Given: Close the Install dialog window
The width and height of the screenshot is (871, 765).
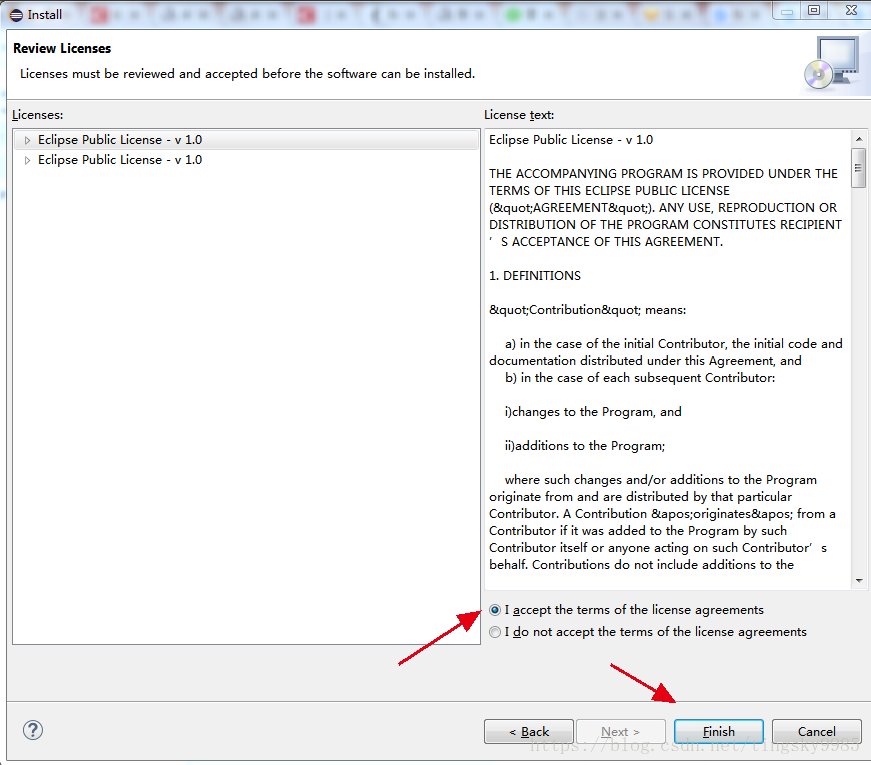Looking at the screenshot, I should pyautogui.click(x=850, y=10).
